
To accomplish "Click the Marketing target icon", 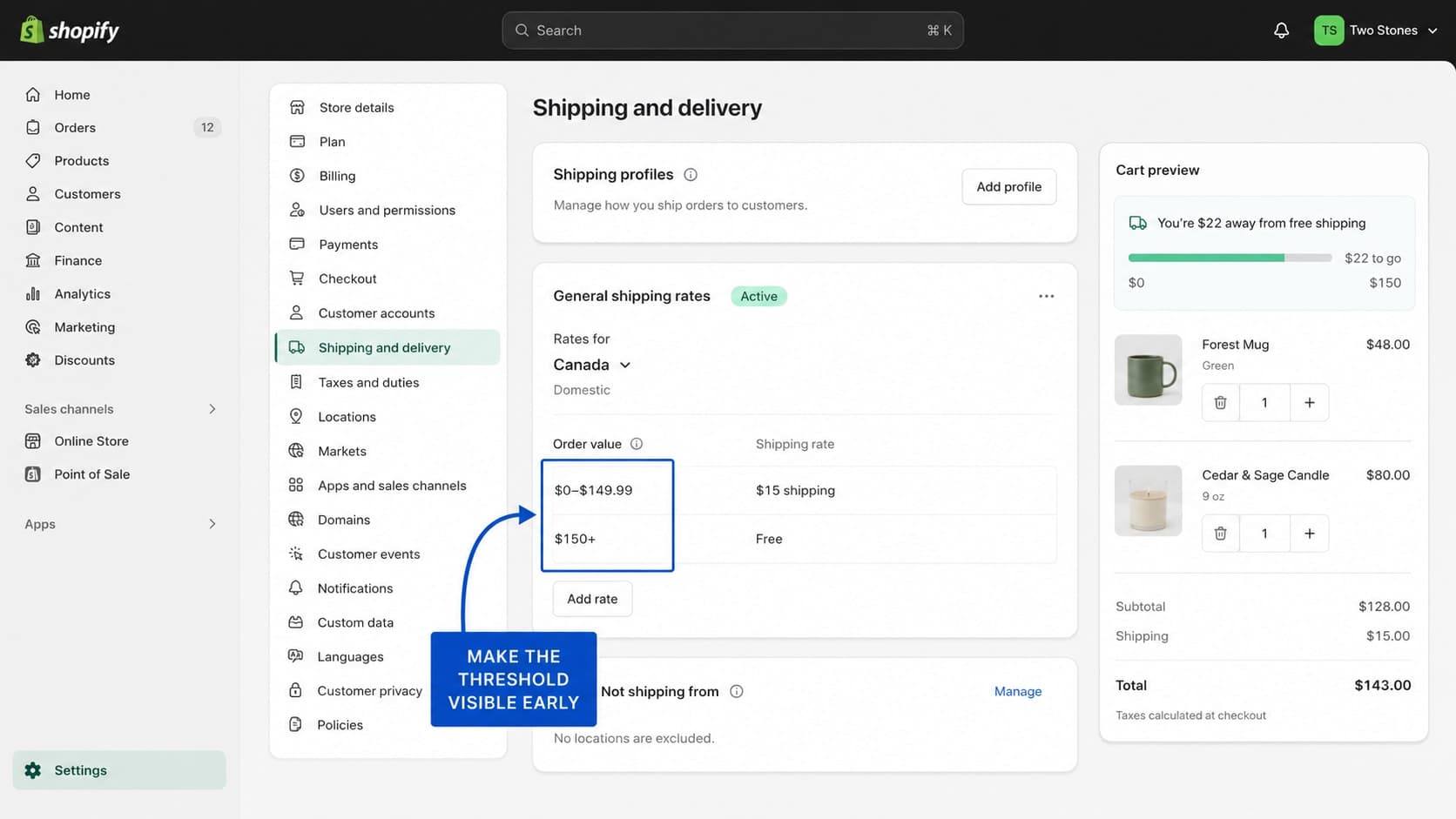I will click(33, 326).
